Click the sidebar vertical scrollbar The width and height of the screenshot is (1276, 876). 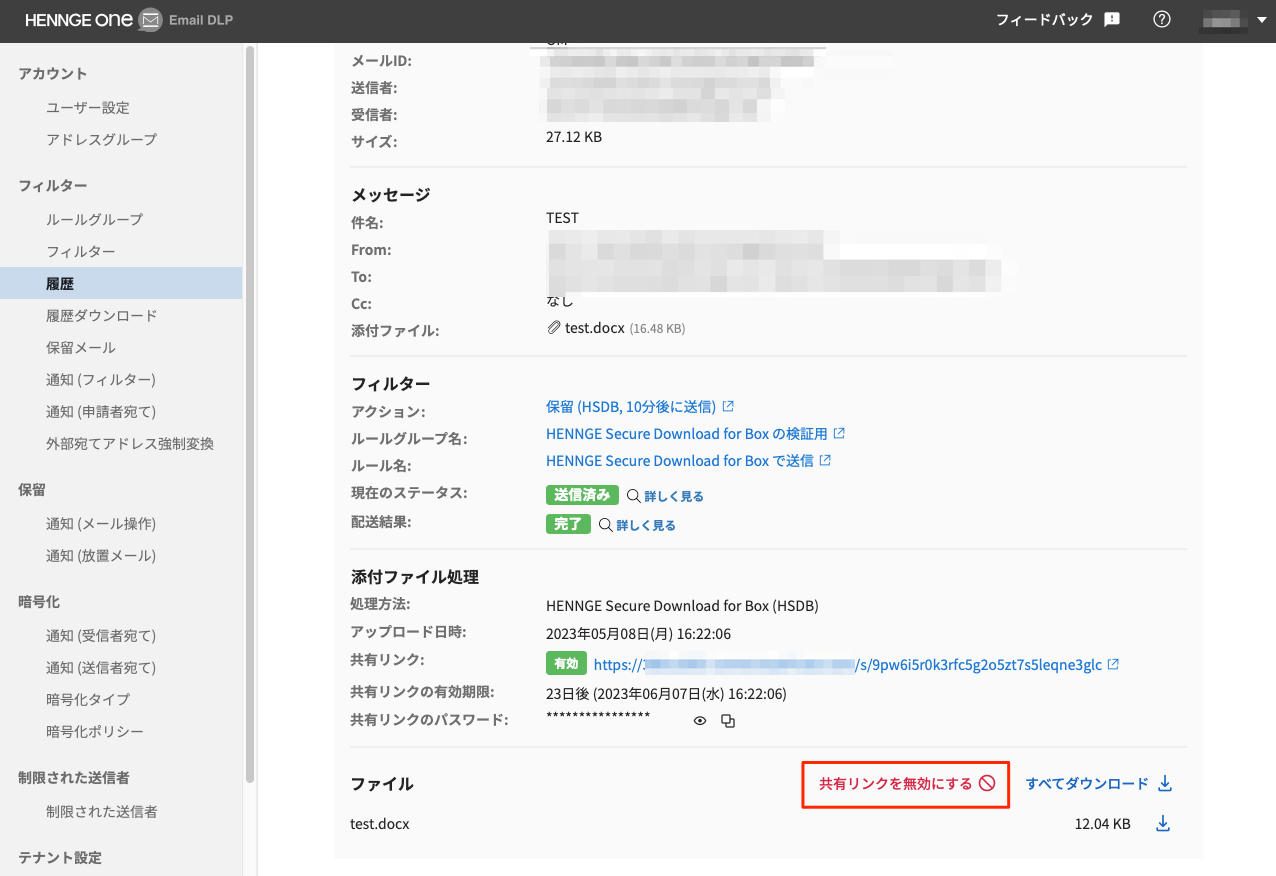[x=250, y=413]
